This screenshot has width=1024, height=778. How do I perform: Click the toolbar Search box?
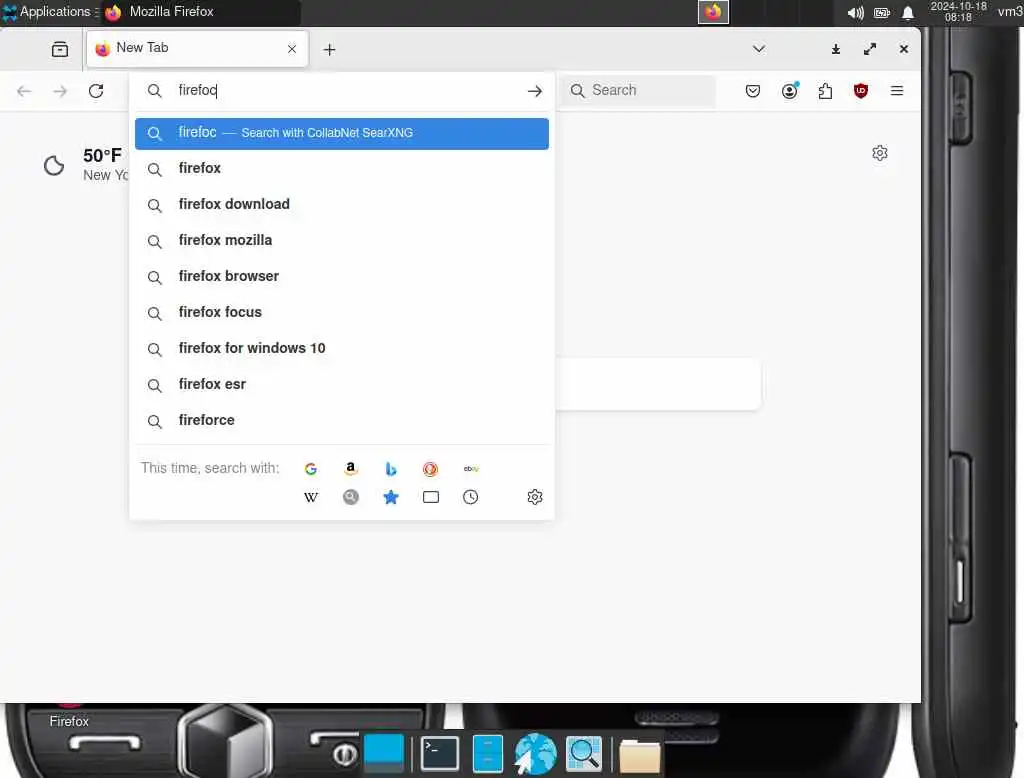click(x=640, y=91)
